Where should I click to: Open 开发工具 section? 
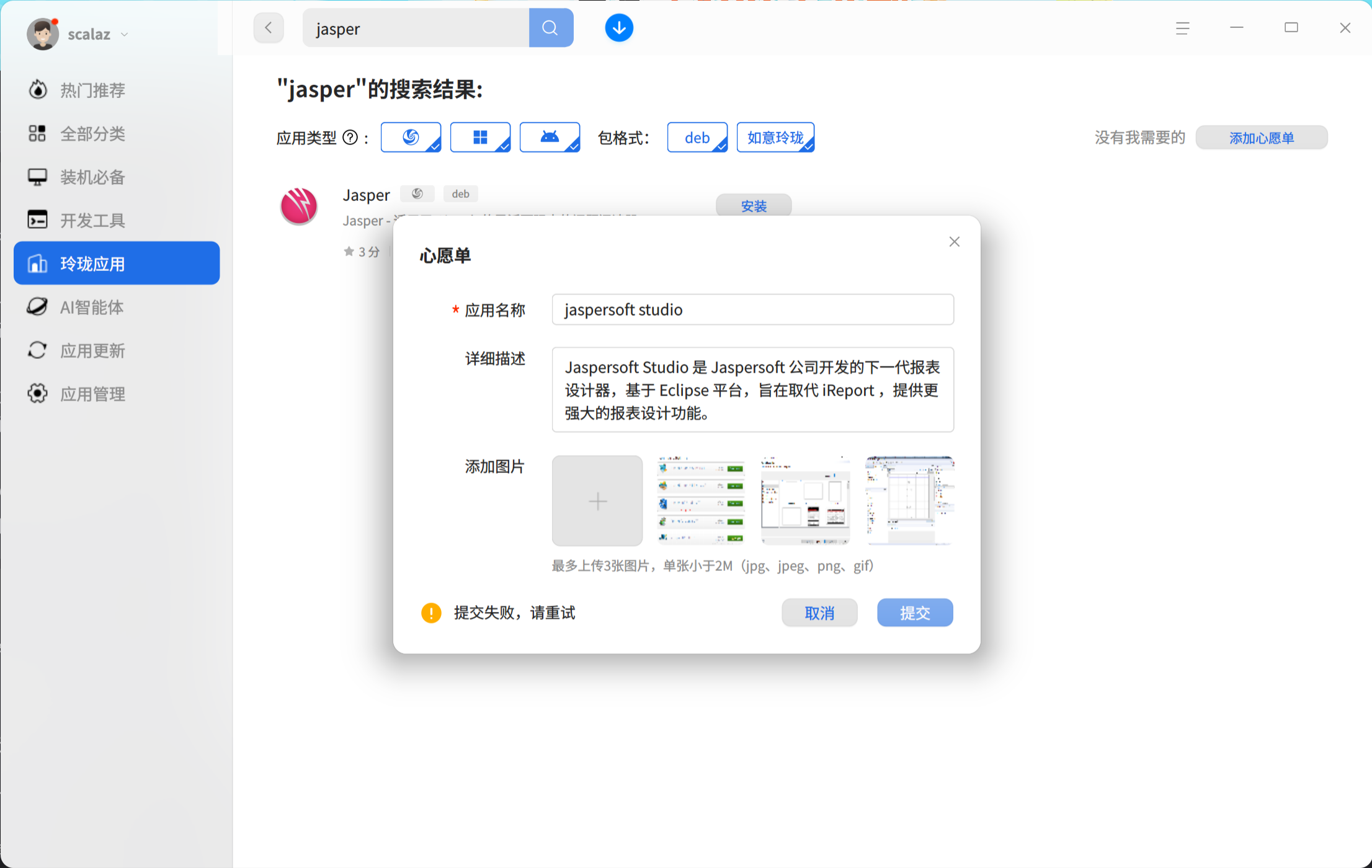(117, 221)
